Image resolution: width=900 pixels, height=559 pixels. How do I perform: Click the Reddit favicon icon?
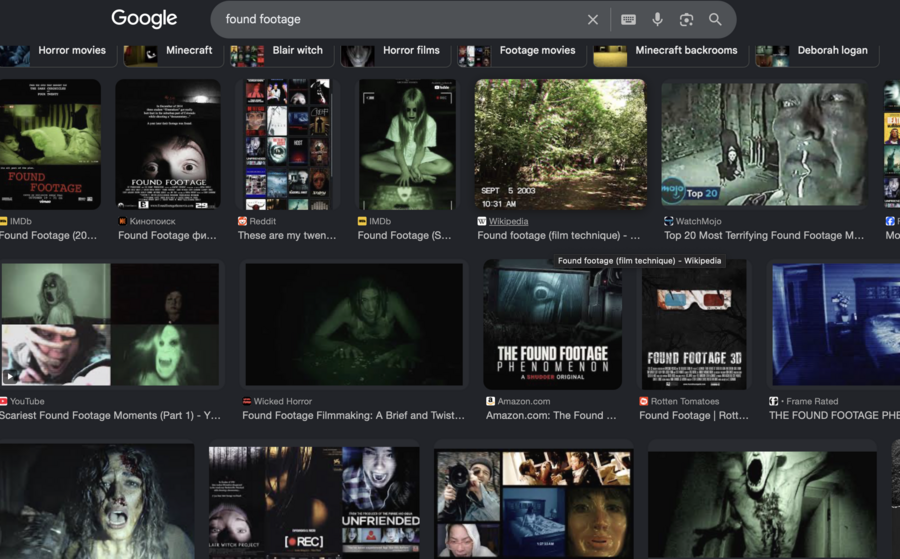(242, 222)
